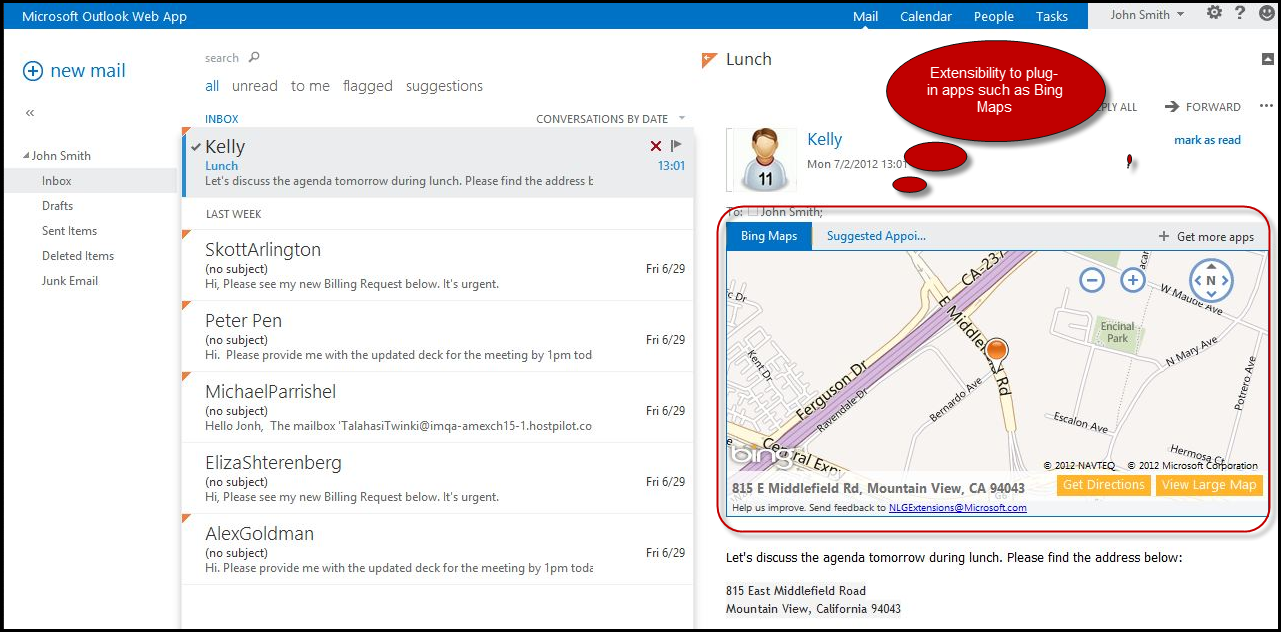Viewport: 1281px width, 632px height.
Task: Open the Junk Email folder
Action: (70, 281)
